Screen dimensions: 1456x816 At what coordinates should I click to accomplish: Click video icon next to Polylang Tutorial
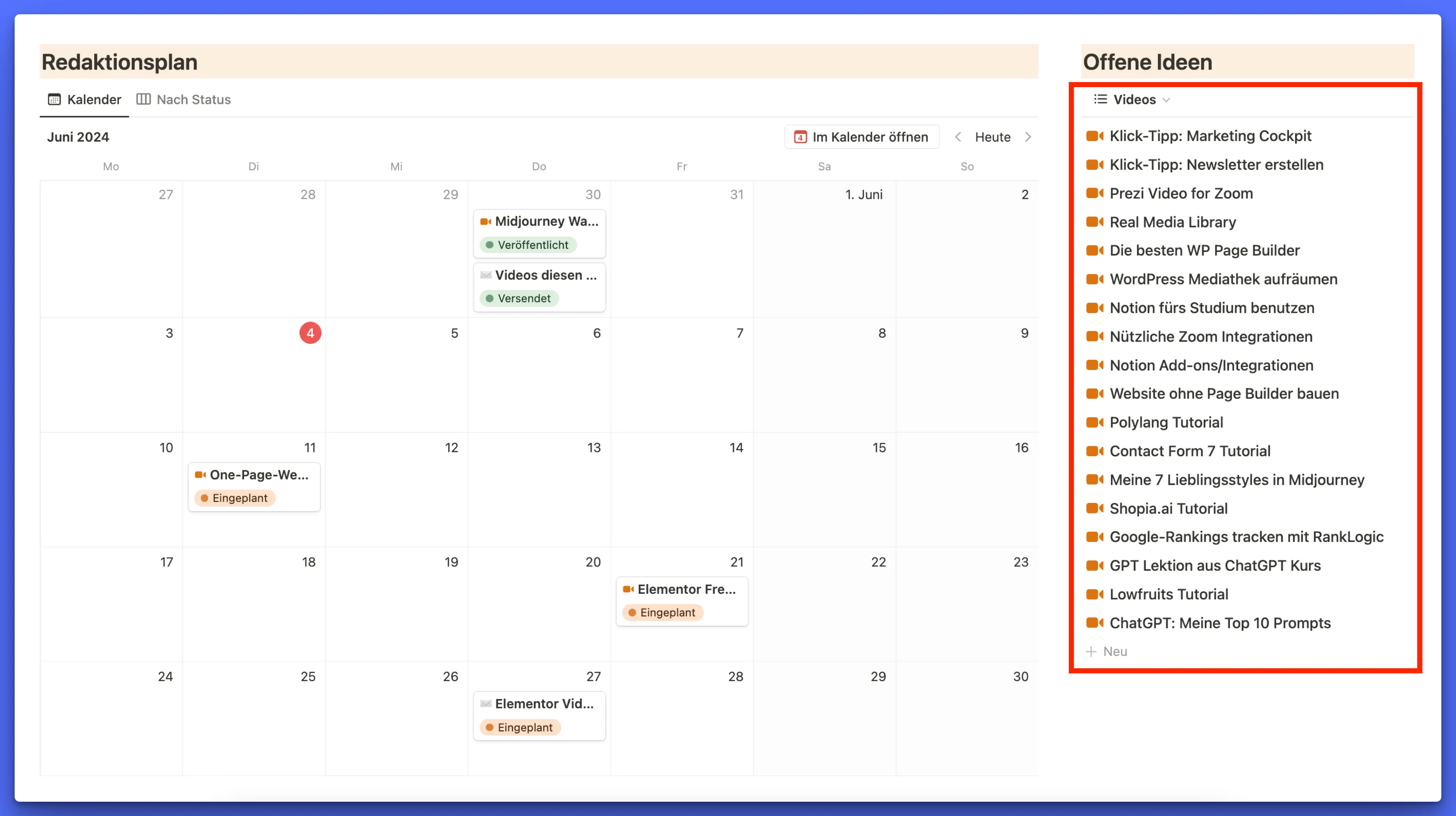[x=1094, y=422]
